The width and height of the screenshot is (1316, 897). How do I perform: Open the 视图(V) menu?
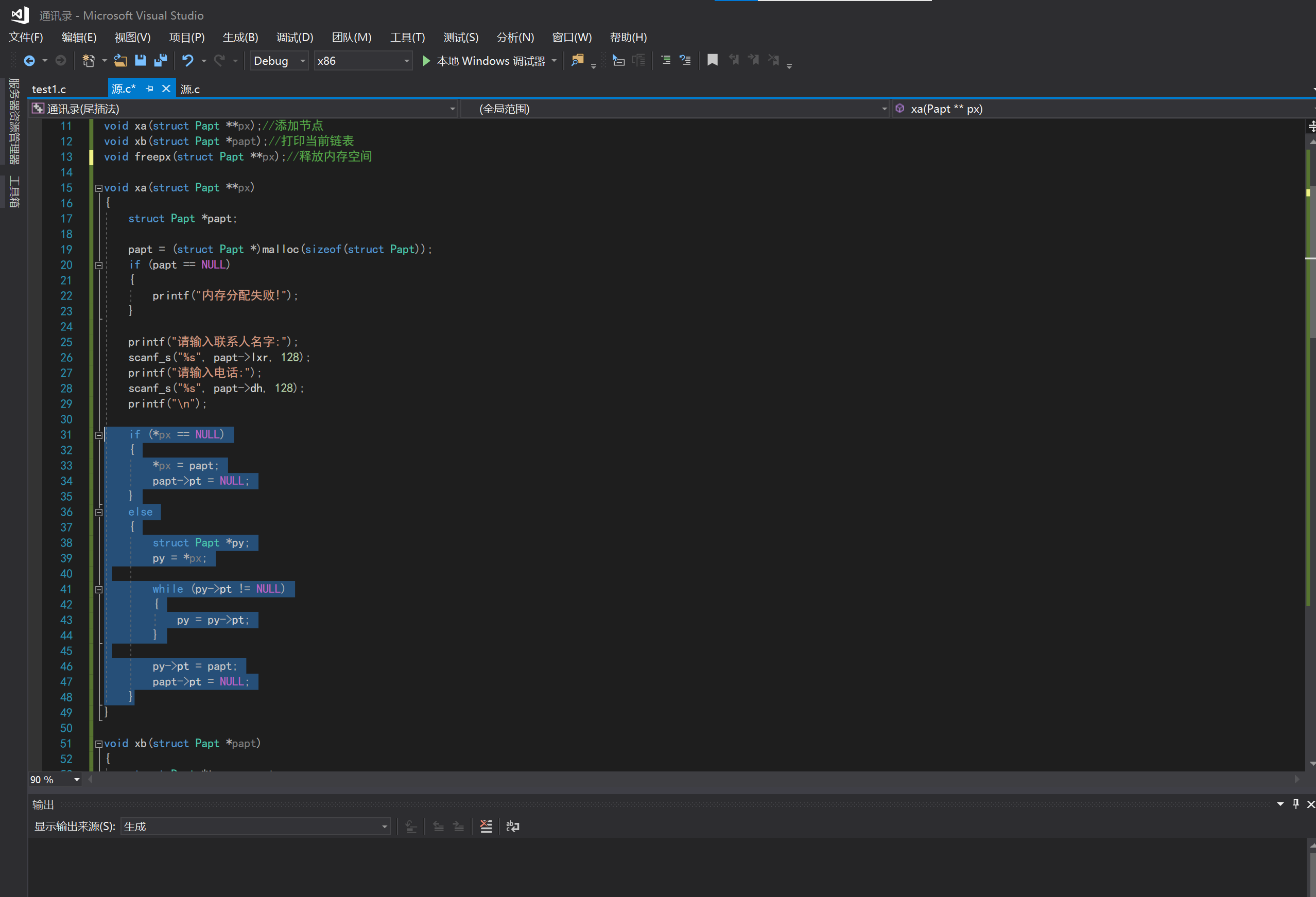[x=132, y=38]
